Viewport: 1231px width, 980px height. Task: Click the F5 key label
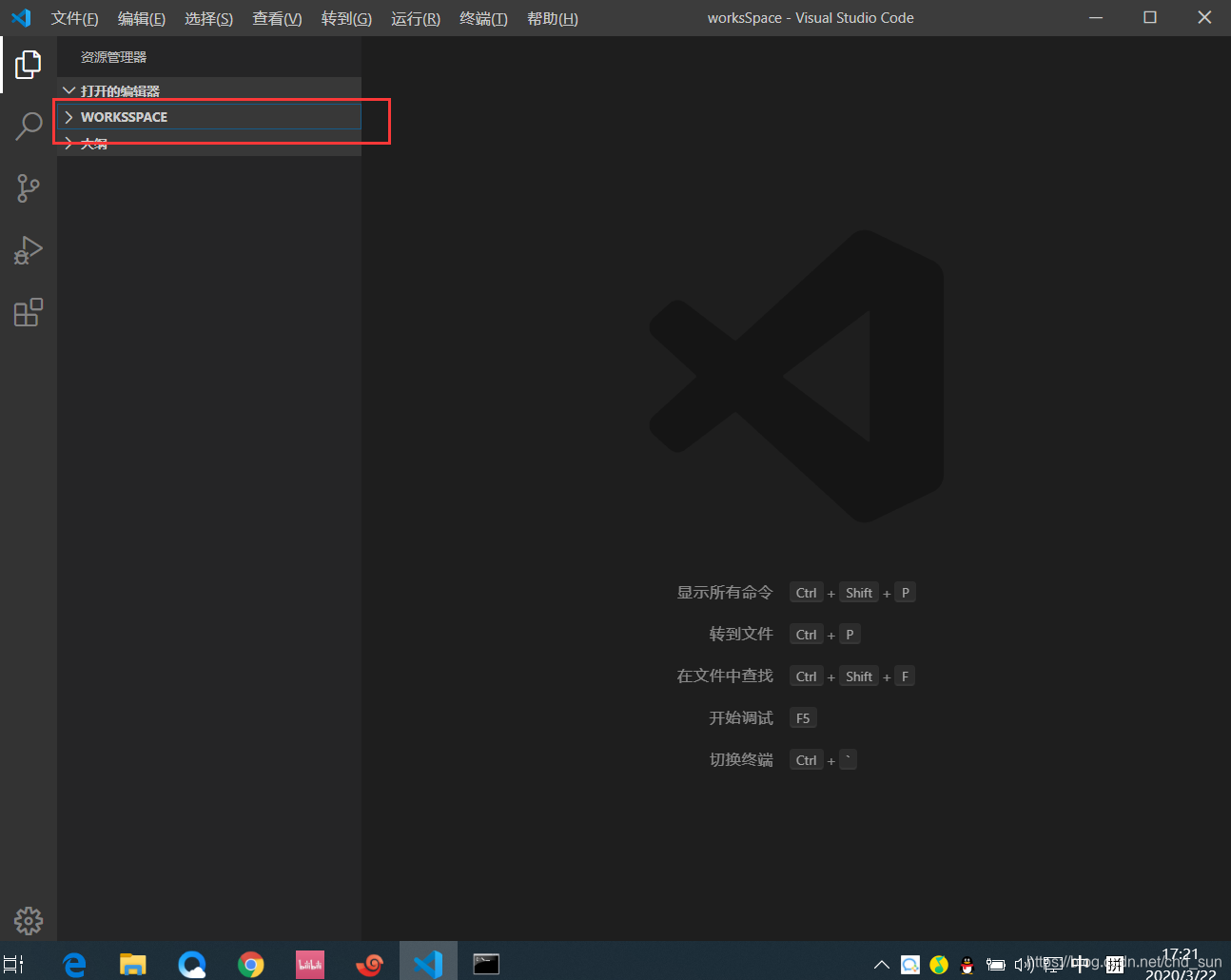(x=803, y=717)
